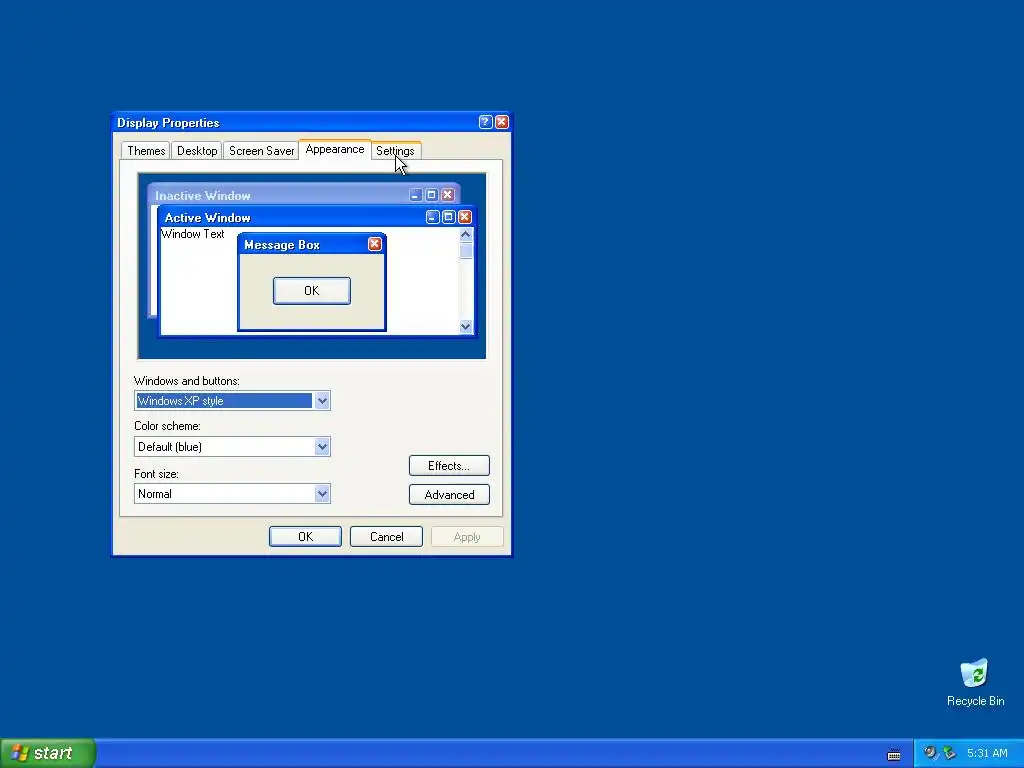Click Cancel in Display Properties
The width and height of the screenshot is (1024, 768).
point(387,537)
